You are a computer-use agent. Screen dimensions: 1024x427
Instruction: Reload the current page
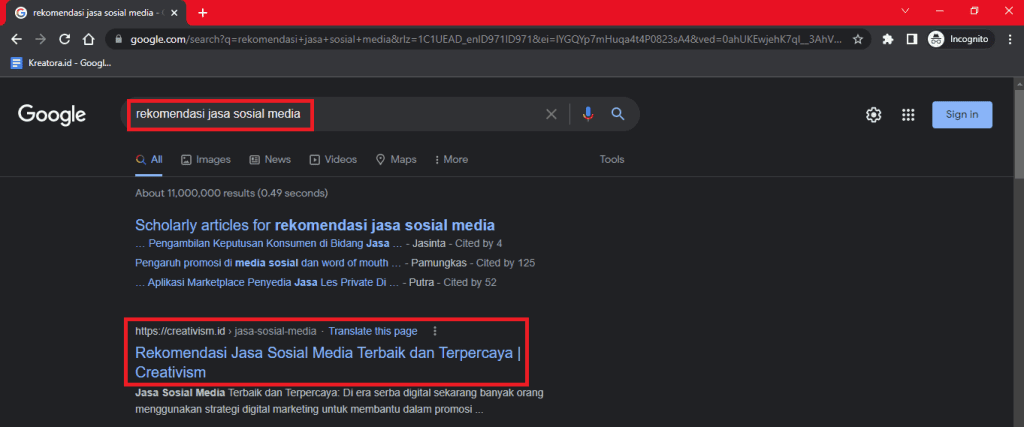[65, 39]
